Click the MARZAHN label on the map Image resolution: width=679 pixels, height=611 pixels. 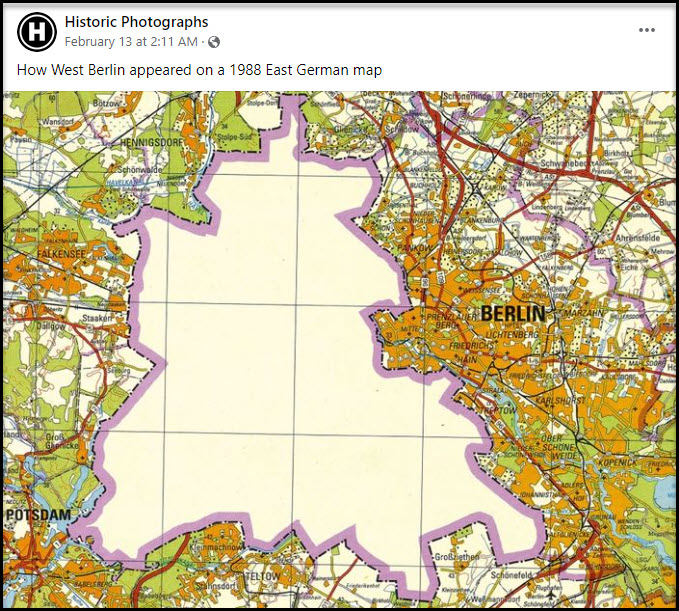[x=584, y=312]
